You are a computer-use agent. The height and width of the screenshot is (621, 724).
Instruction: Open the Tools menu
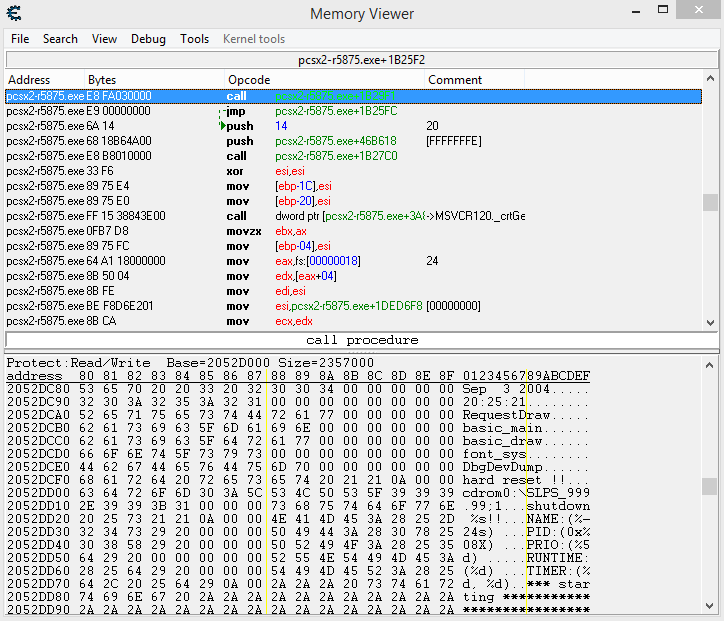pyautogui.click(x=194, y=39)
